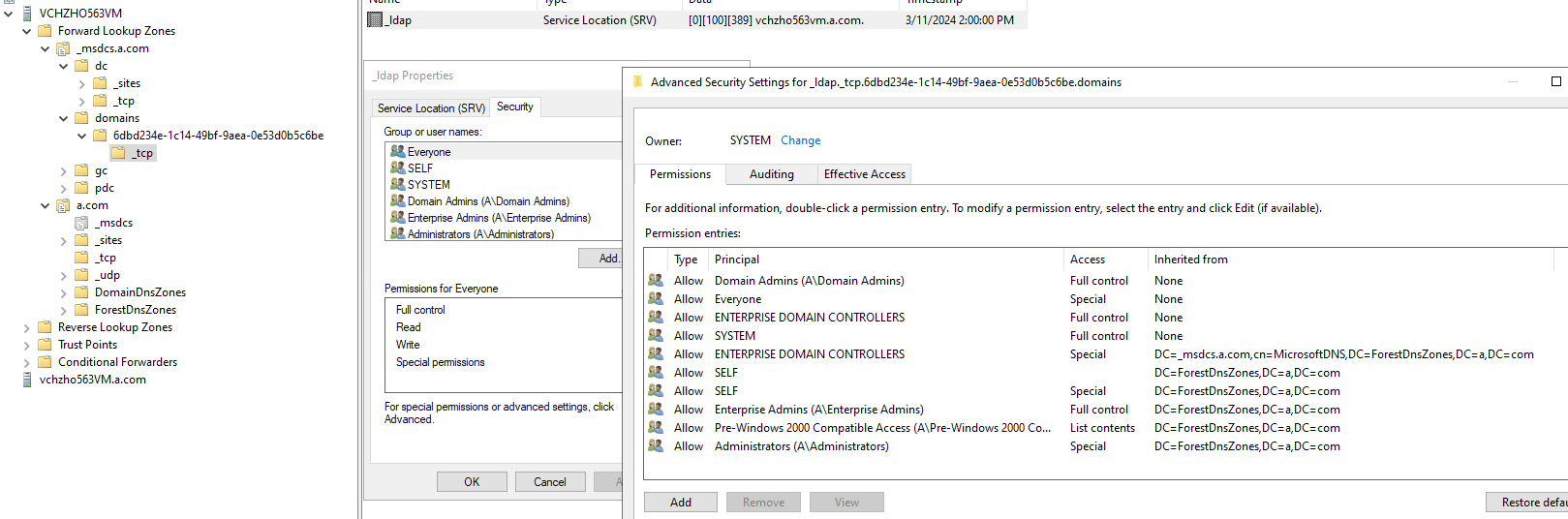Open the Security tab in _ldap Properties
The width and height of the screenshot is (1568, 519).
click(515, 107)
